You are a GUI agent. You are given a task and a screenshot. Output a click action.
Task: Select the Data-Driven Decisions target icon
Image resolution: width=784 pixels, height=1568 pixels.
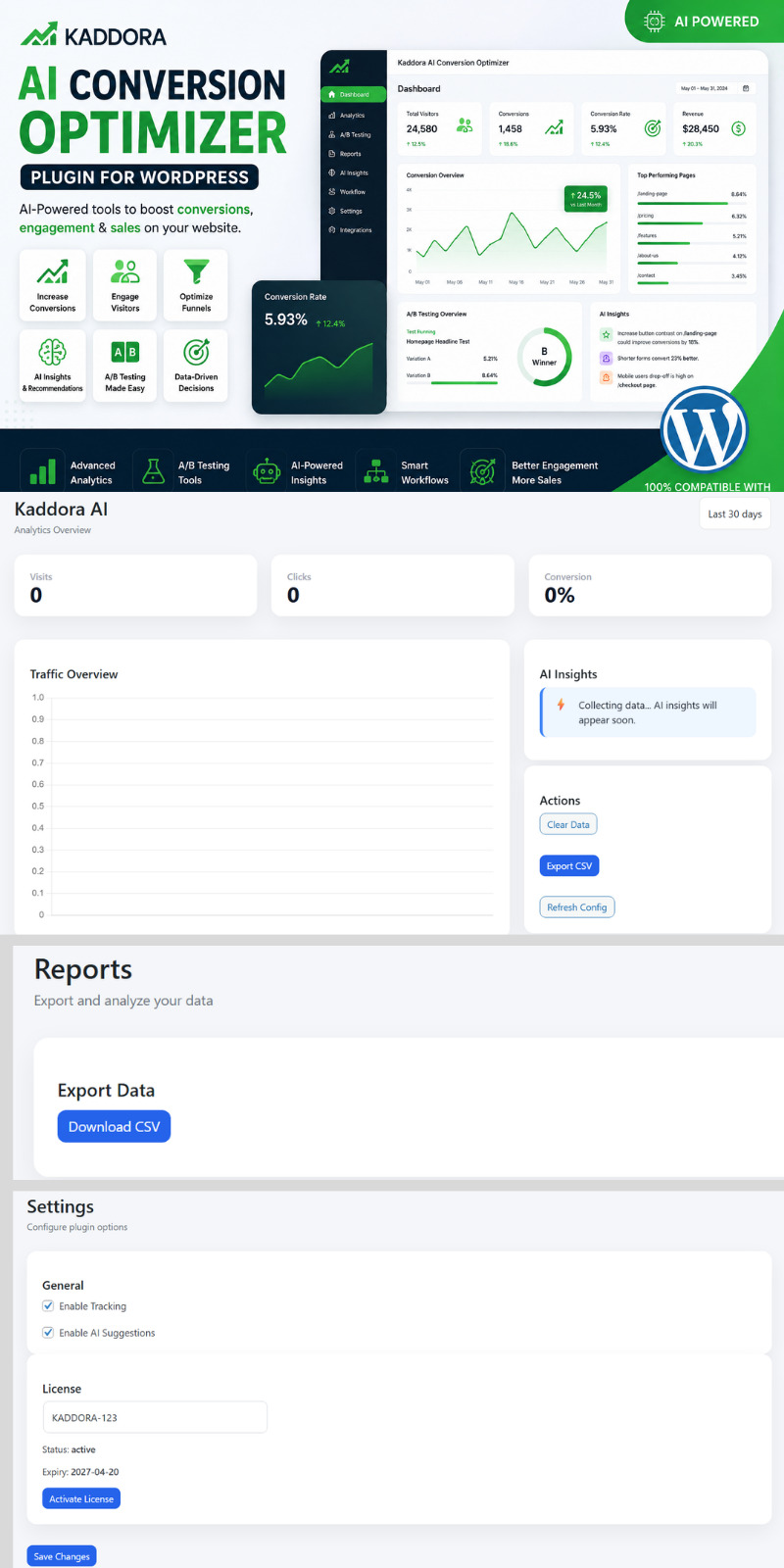point(196,352)
